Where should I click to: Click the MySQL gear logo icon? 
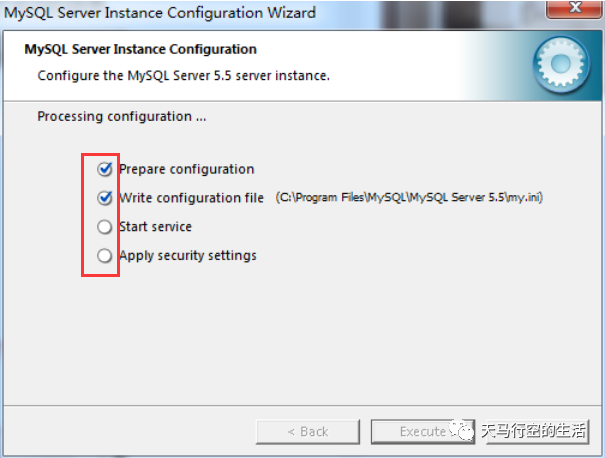point(559,65)
